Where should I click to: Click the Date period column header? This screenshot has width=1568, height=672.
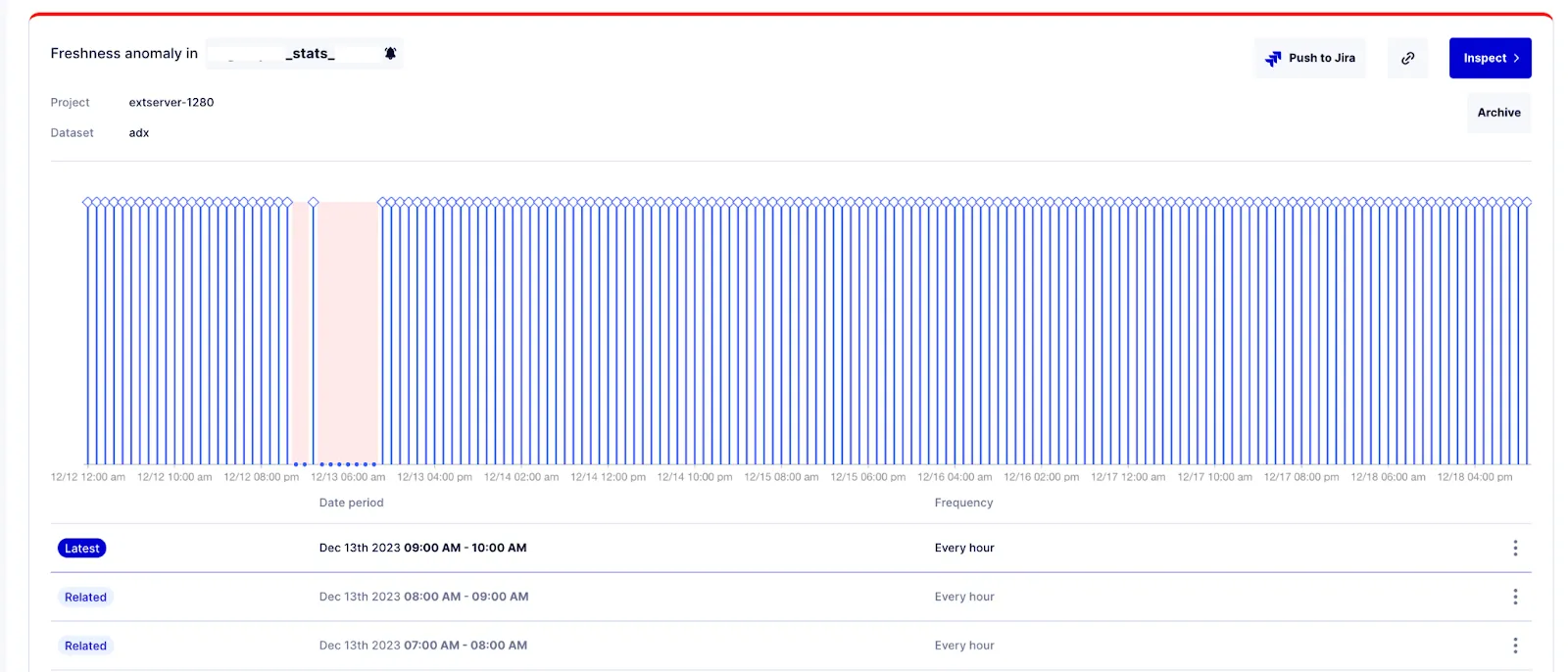pyautogui.click(x=351, y=503)
